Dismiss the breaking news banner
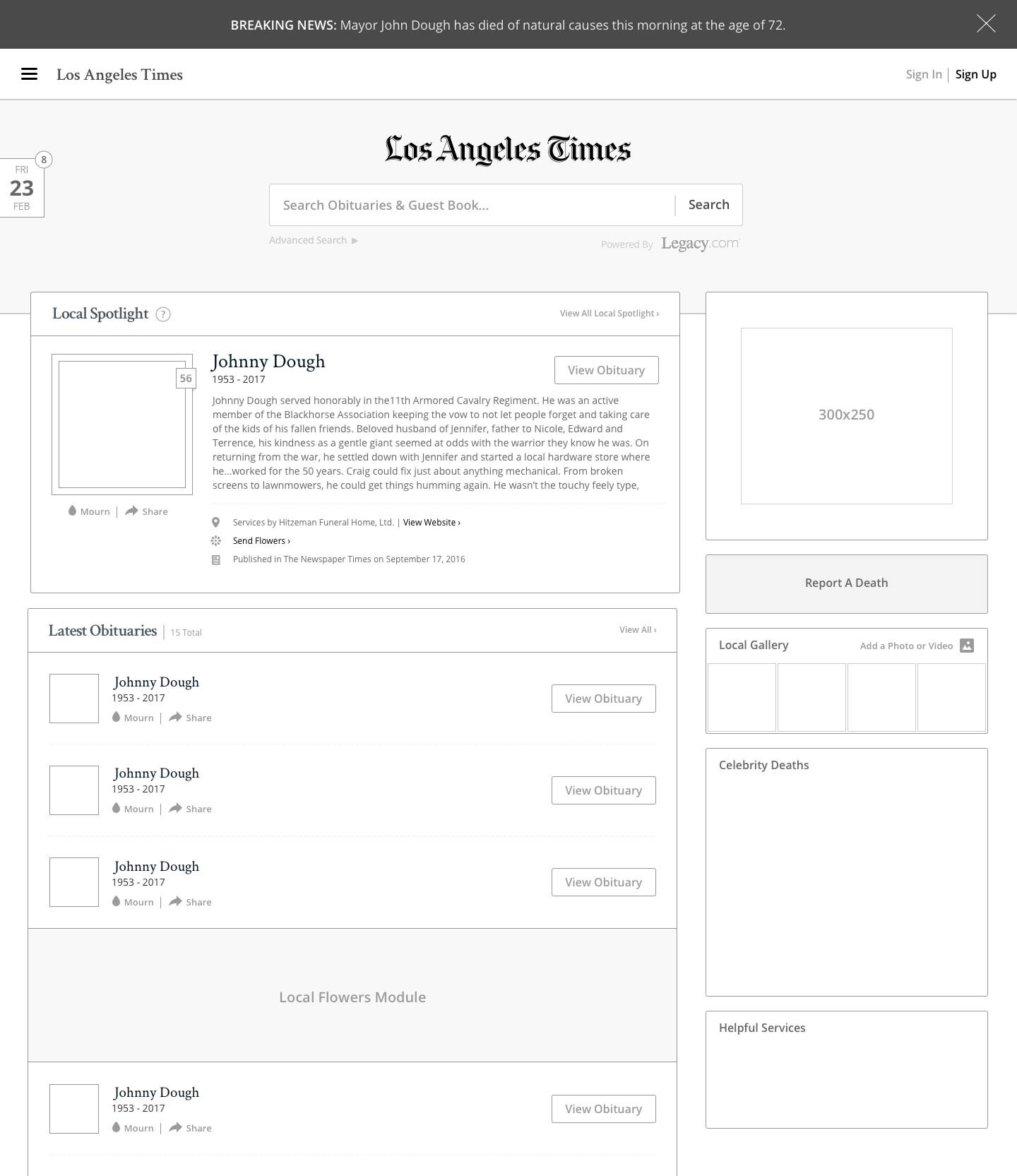The height and width of the screenshot is (1176, 1017). (986, 24)
